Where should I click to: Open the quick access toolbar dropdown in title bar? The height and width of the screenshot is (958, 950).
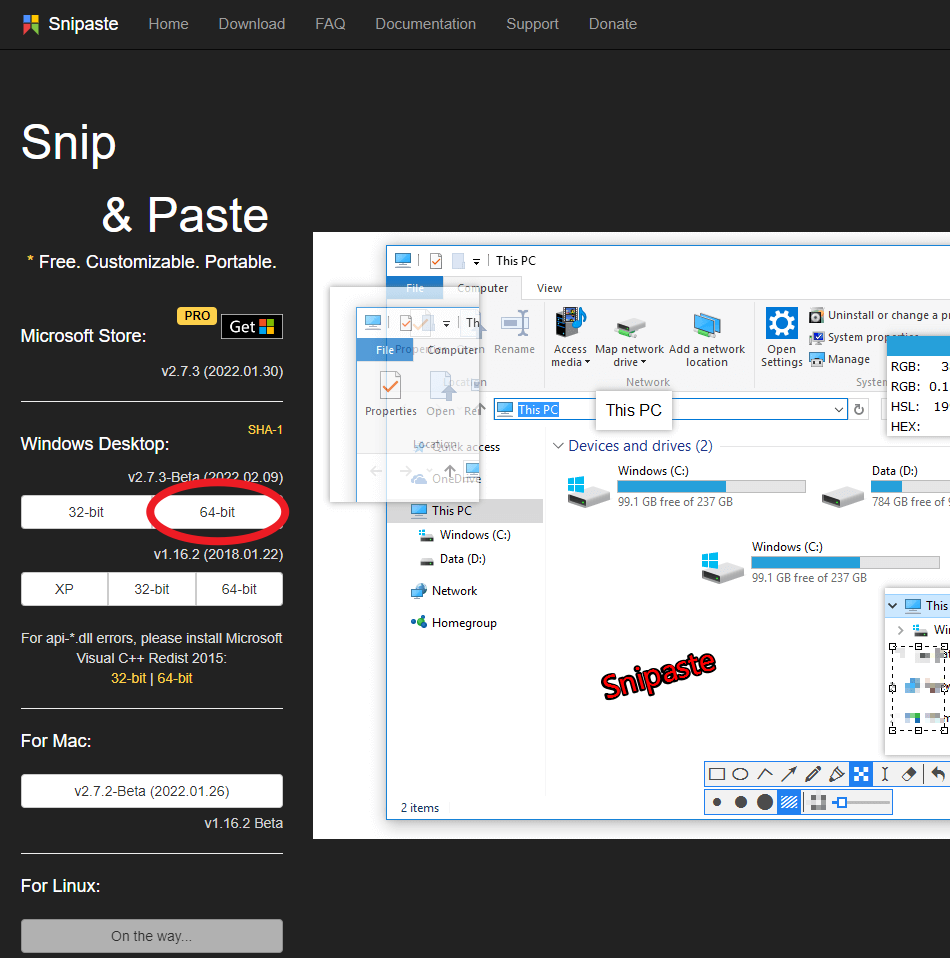tap(476, 261)
